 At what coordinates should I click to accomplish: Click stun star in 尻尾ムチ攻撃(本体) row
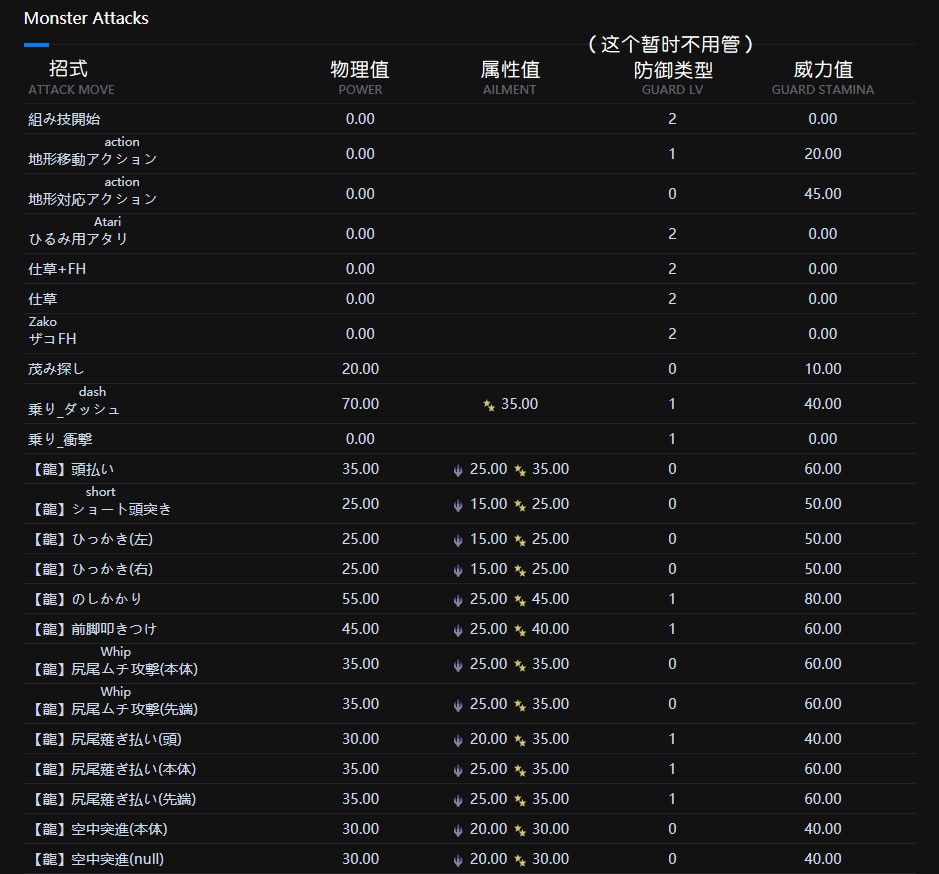point(520,666)
